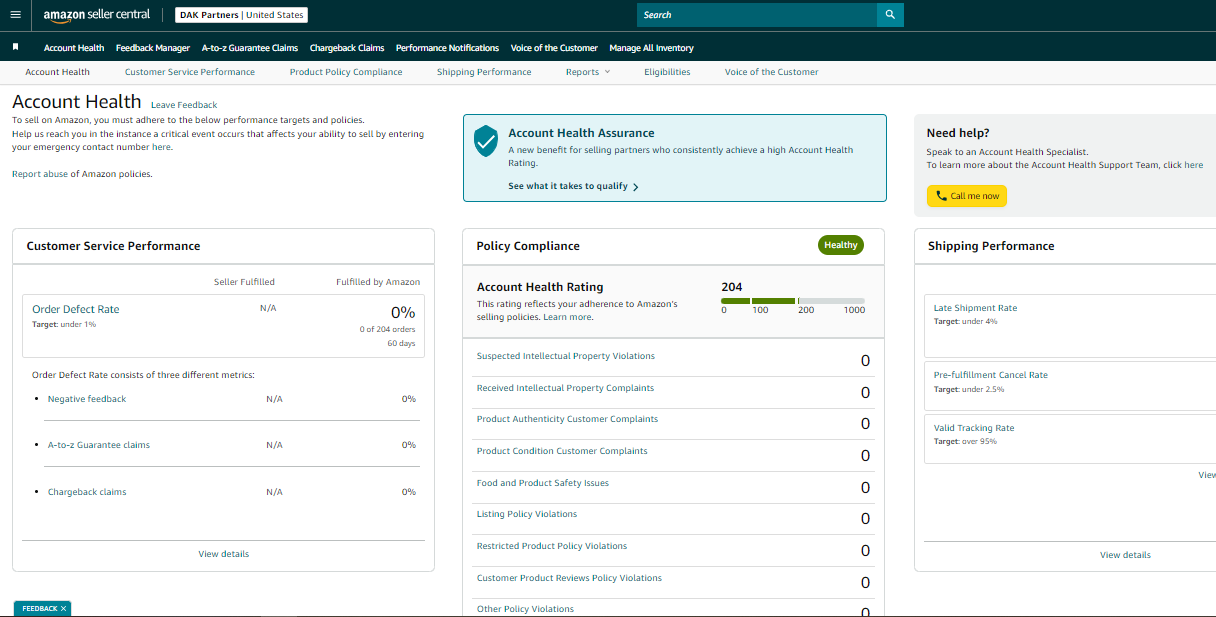The height and width of the screenshot is (617, 1216).
Task: Click inside the Search input field
Action: point(757,15)
